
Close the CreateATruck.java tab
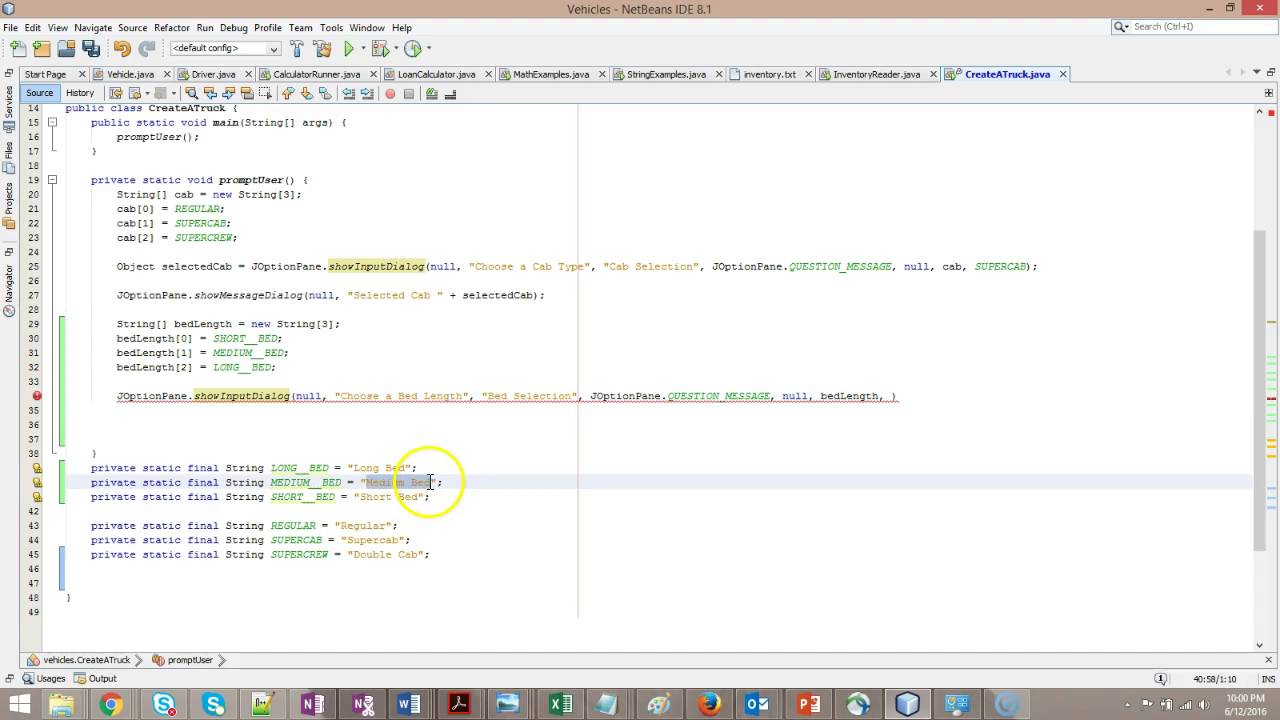1063,74
